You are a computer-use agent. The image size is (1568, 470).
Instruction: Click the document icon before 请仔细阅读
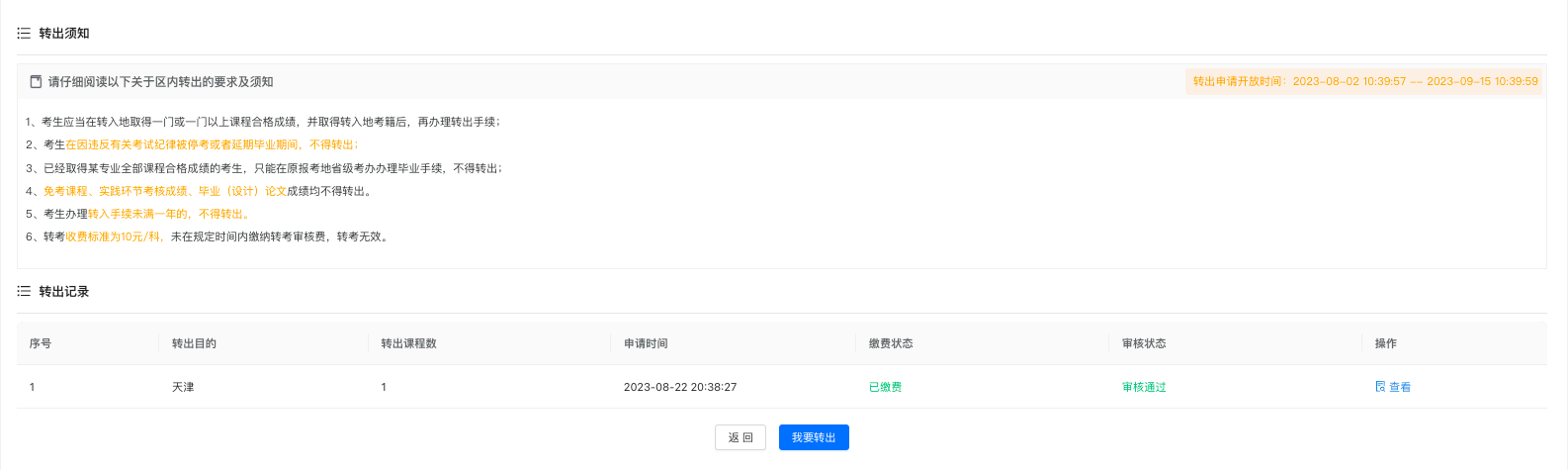click(x=37, y=82)
